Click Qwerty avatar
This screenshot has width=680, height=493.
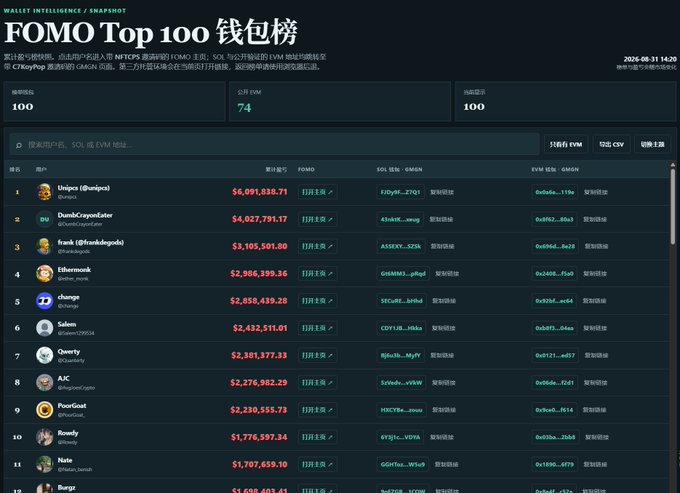point(44,355)
